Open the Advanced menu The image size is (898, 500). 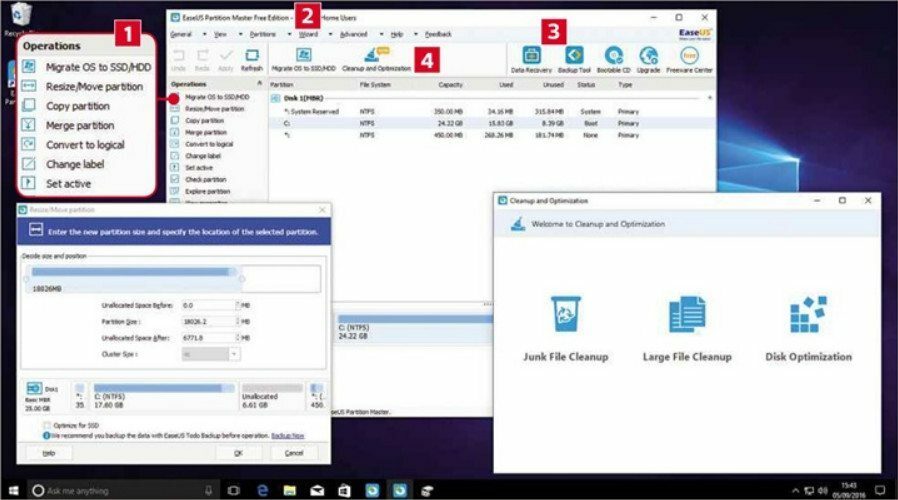(x=353, y=34)
